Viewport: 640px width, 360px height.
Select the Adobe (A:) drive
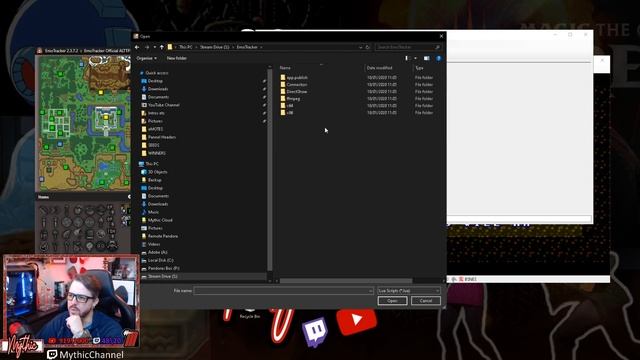[x=157, y=252]
